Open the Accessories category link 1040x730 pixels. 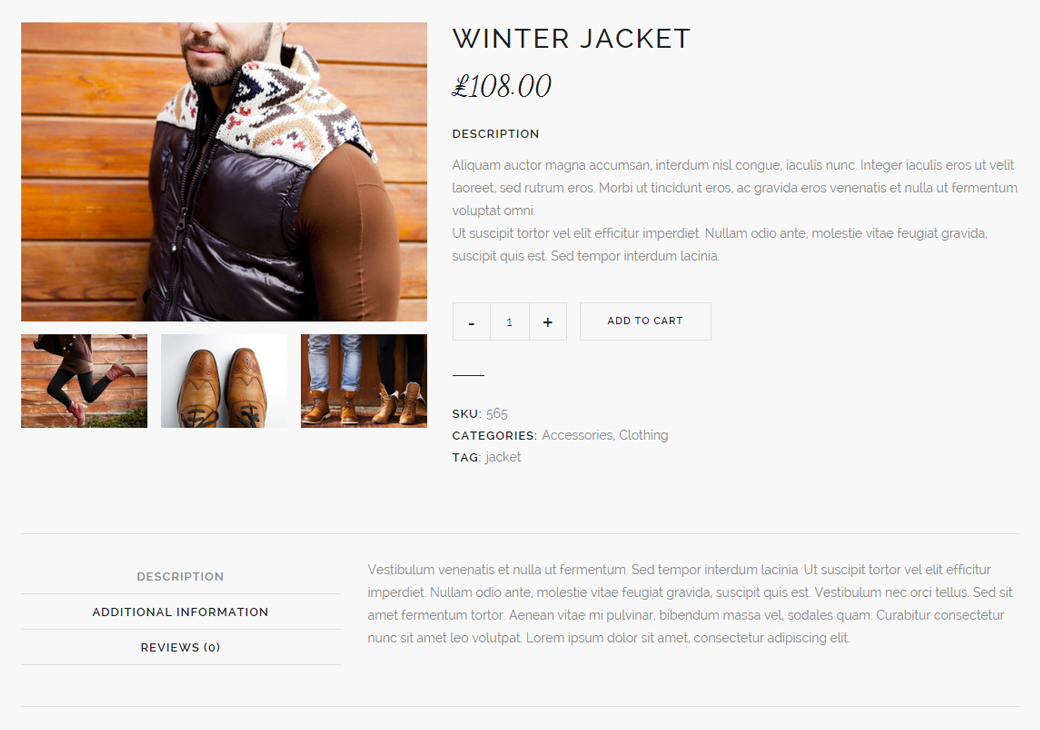[x=577, y=435]
